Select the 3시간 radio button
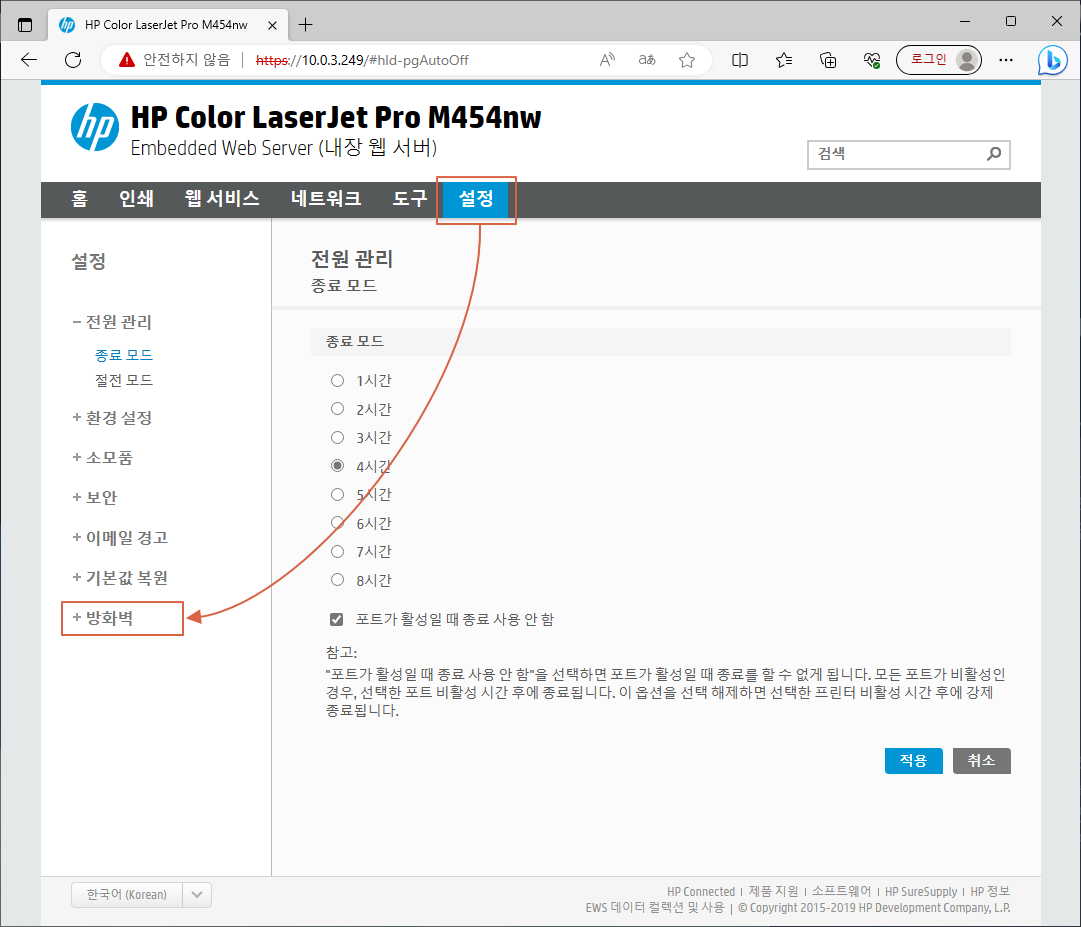Image resolution: width=1081 pixels, height=927 pixels. [x=337, y=438]
